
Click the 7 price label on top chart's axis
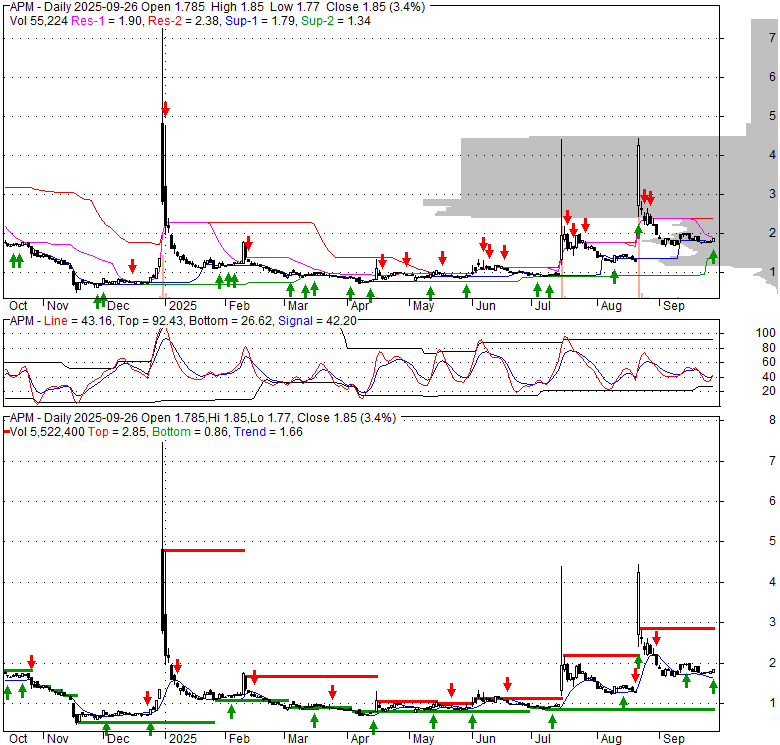[772, 37]
